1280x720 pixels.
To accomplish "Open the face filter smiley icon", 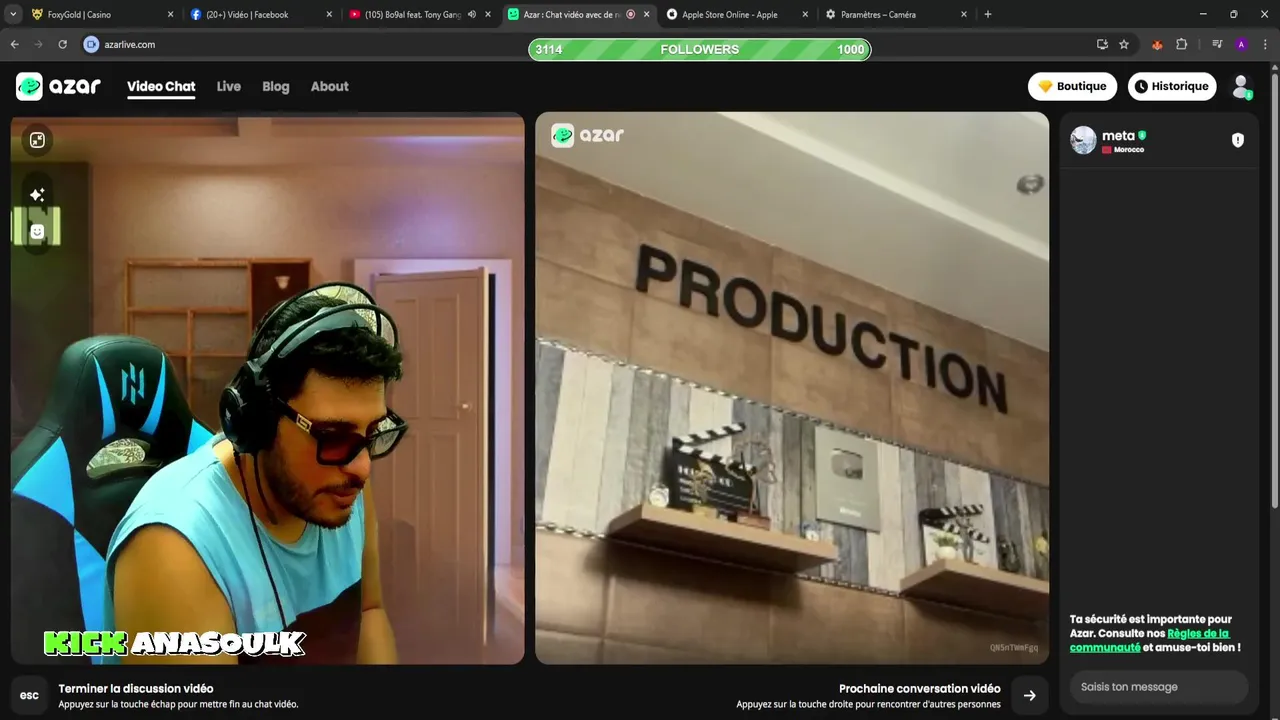I will point(37,231).
